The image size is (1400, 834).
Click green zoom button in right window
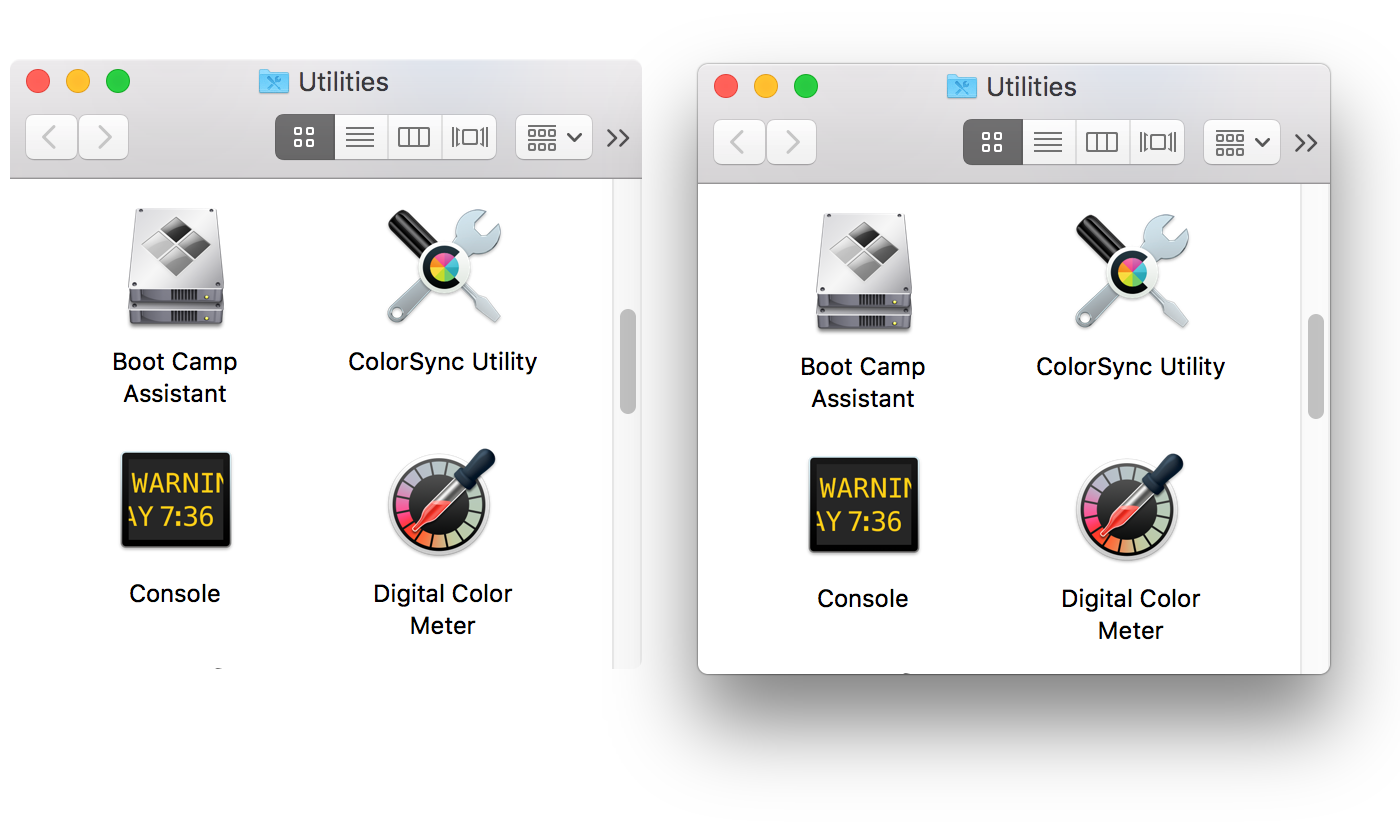[806, 86]
